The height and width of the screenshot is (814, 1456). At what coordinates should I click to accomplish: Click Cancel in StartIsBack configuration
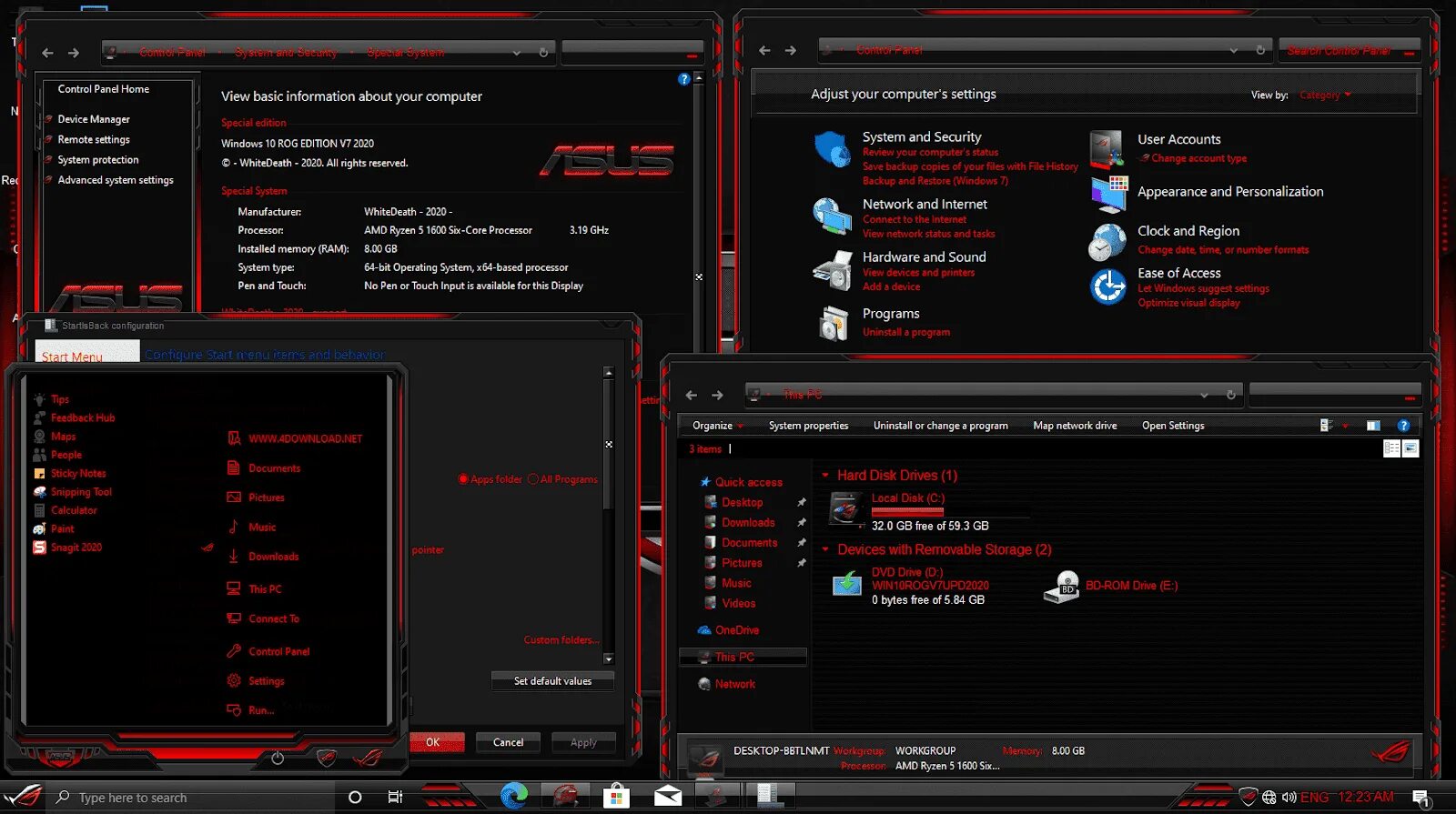pos(508,742)
